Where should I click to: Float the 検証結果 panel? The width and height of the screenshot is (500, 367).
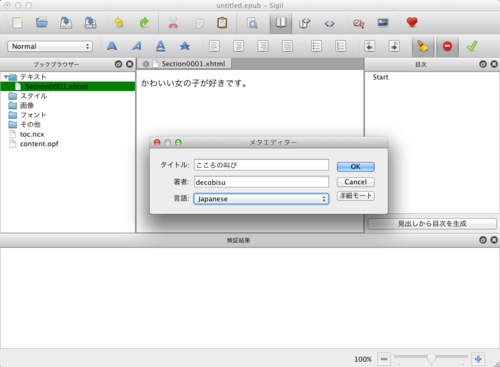click(x=483, y=240)
